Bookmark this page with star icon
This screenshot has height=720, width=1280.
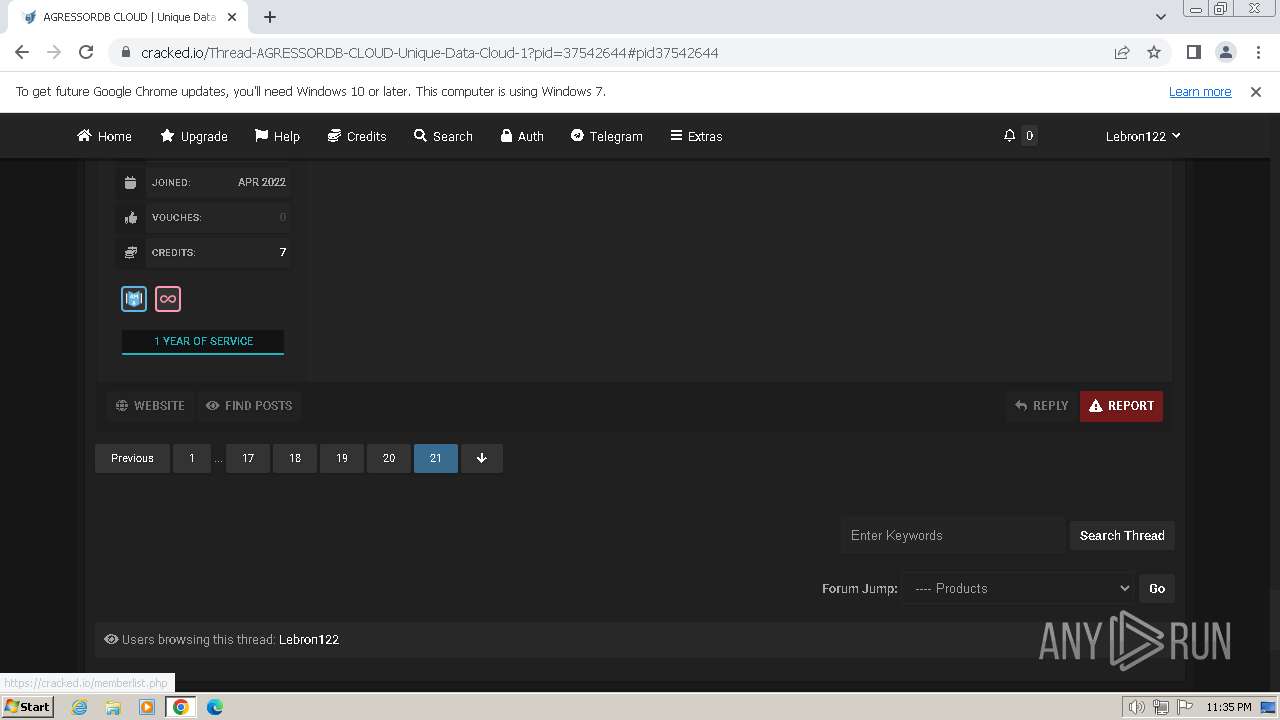coord(1154,52)
